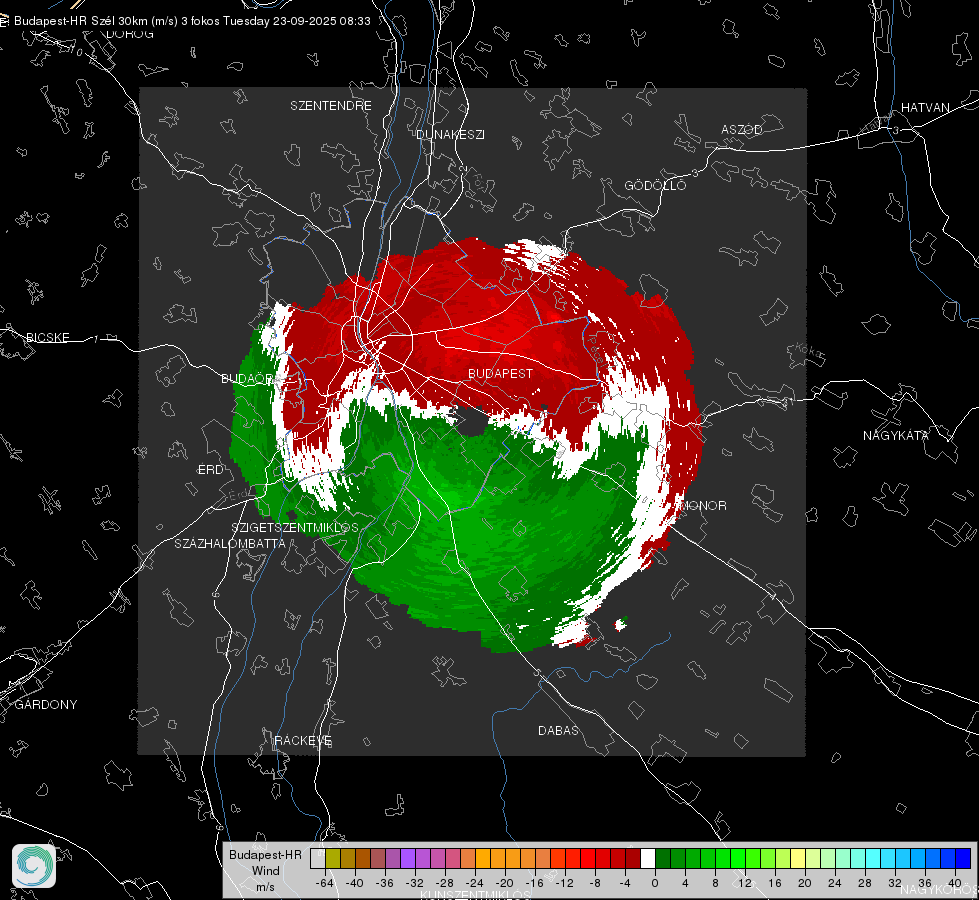
Task: Click the NAGYKÁTA town label
Action: point(896,435)
